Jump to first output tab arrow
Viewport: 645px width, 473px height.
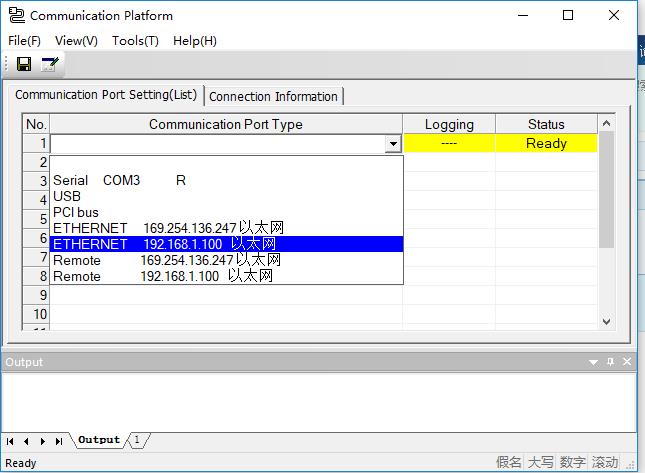[11, 441]
